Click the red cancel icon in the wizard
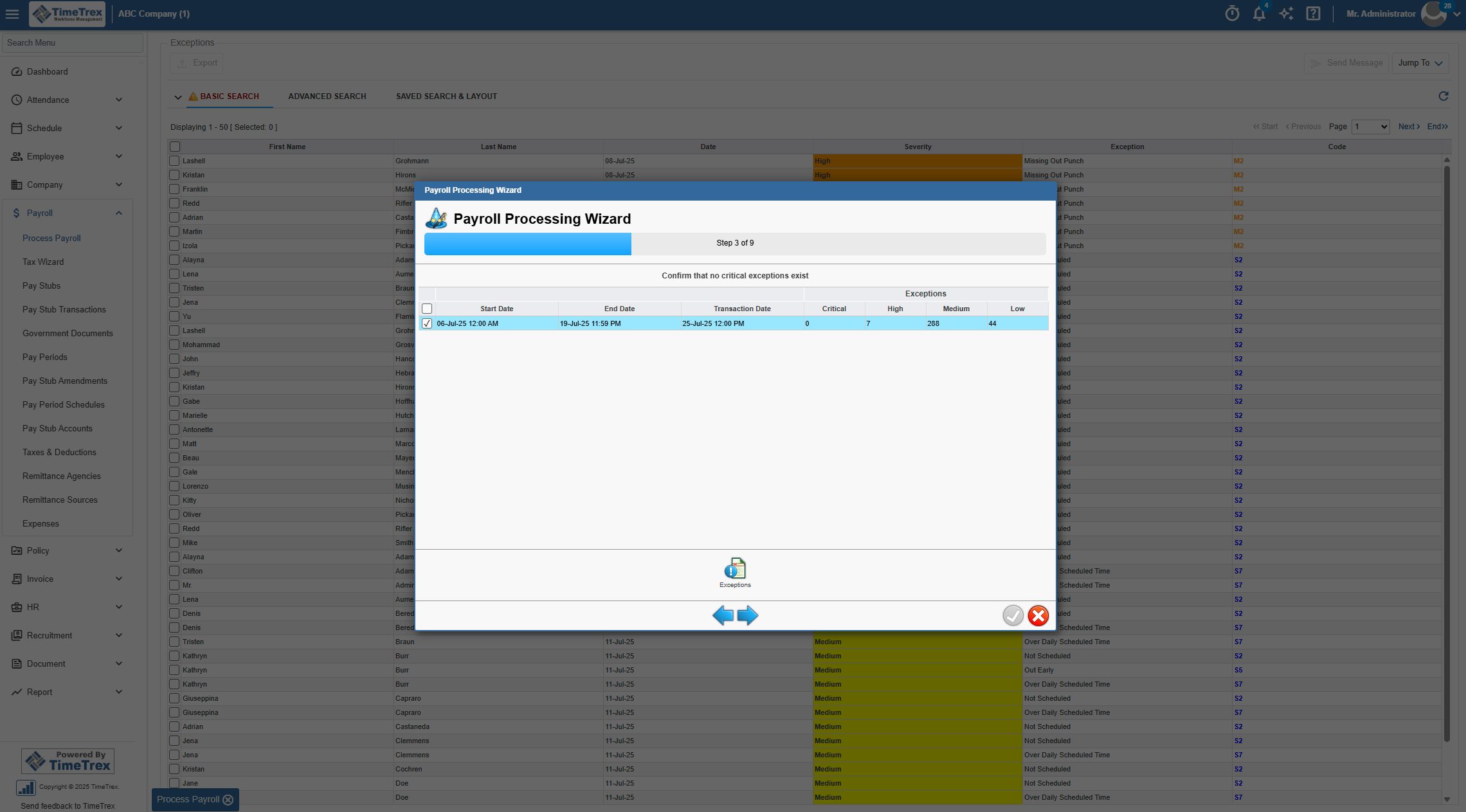 coord(1038,615)
